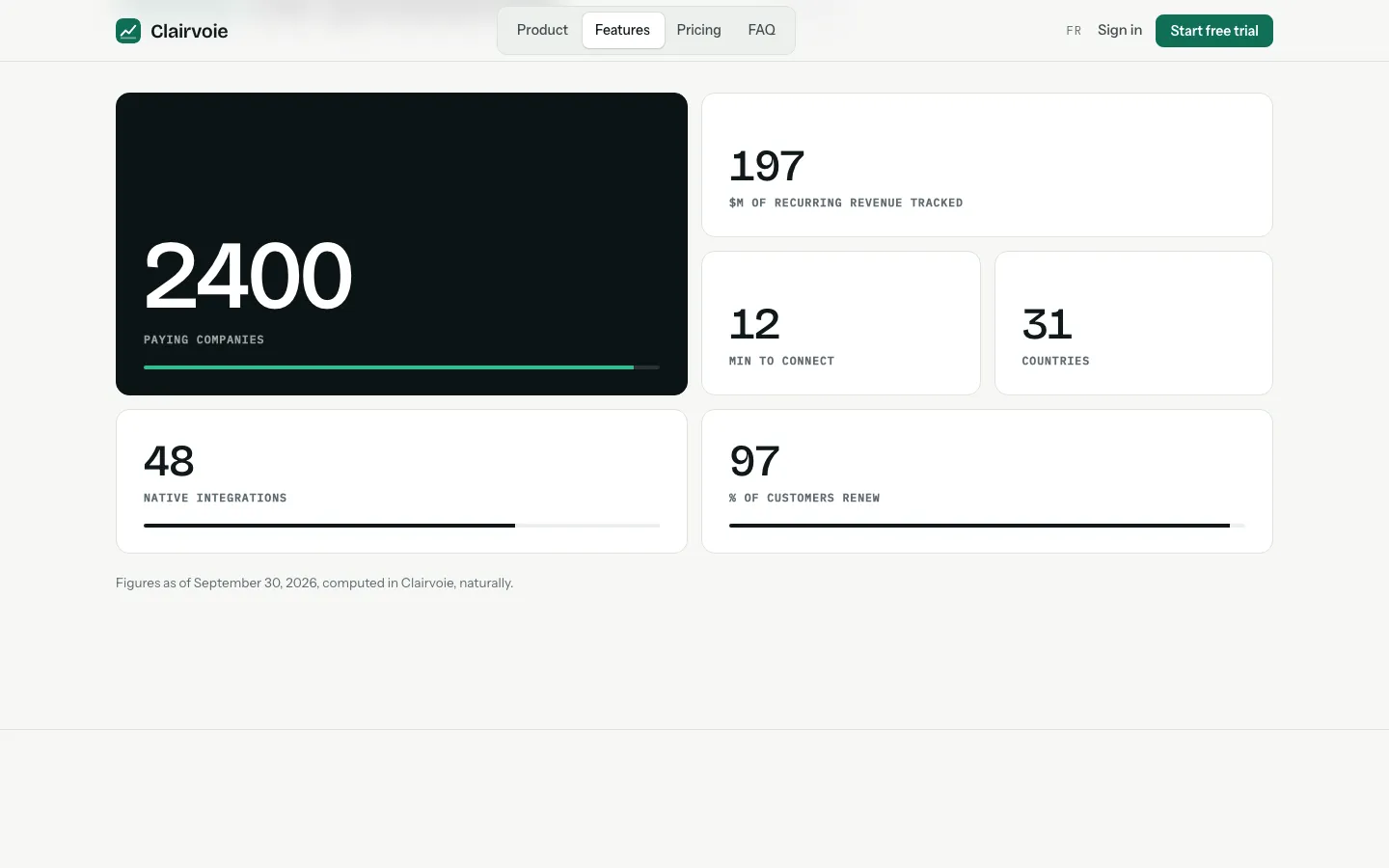Click the green paying companies progress bar

(401, 367)
